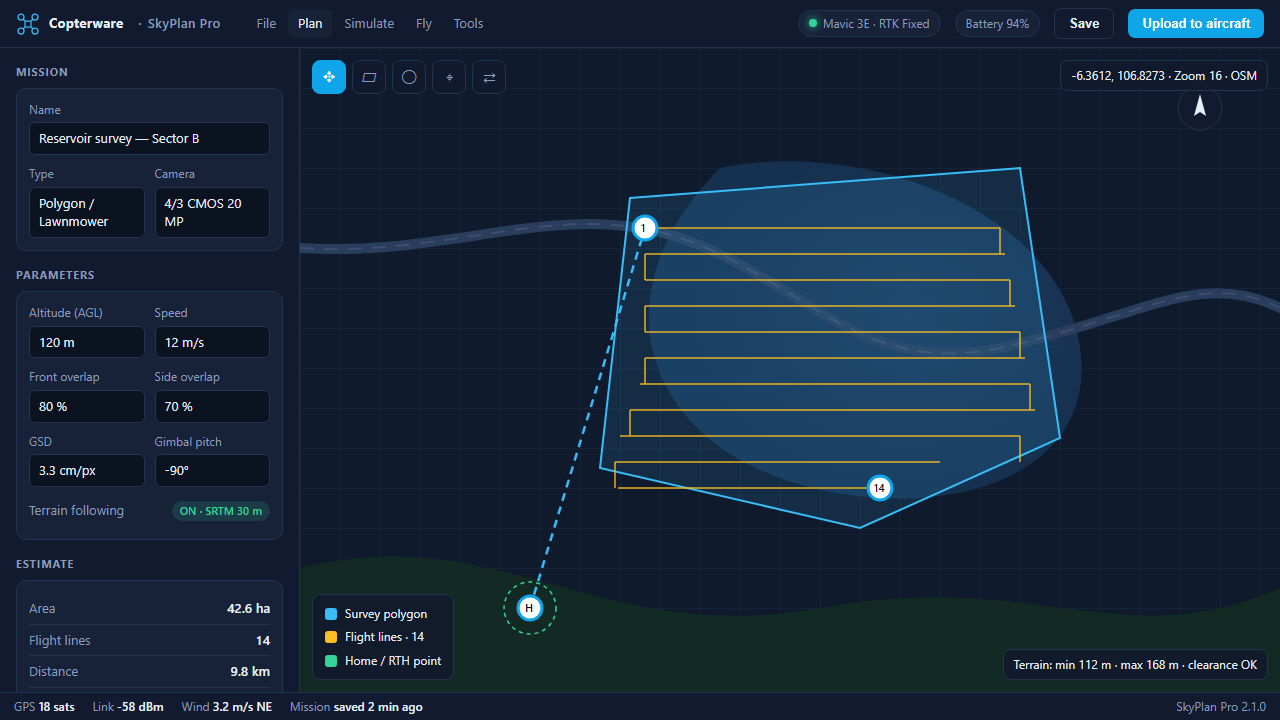The height and width of the screenshot is (720, 1280).
Task: Switch to the Simulate tab
Action: 369,24
